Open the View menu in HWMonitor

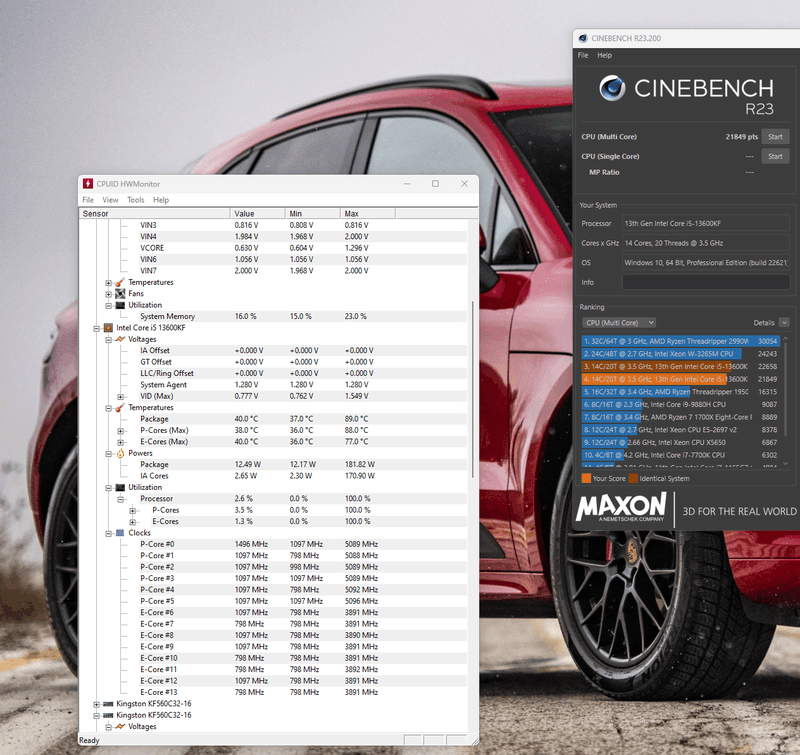(x=110, y=200)
